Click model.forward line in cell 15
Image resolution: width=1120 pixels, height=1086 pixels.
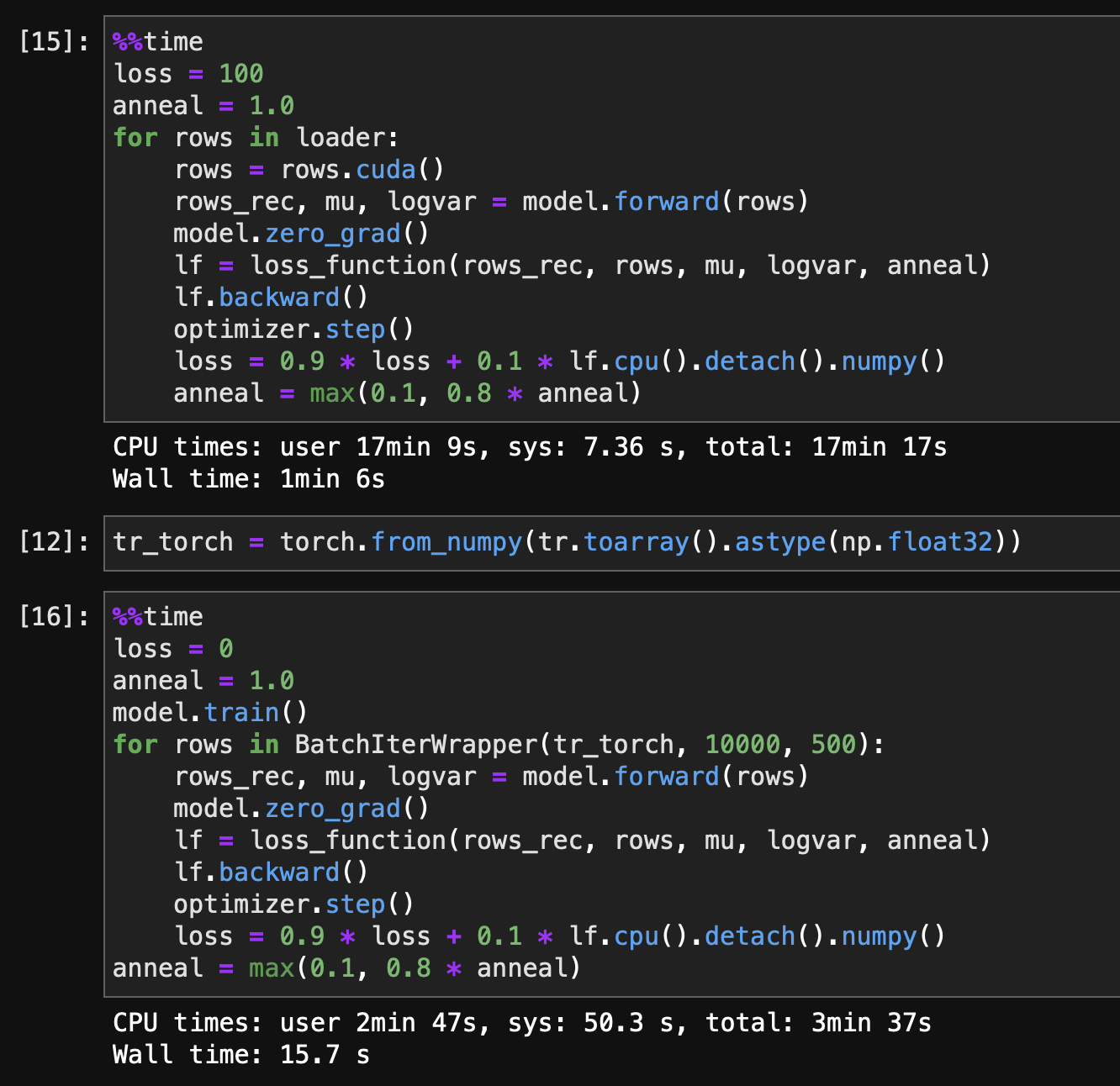(x=491, y=201)
